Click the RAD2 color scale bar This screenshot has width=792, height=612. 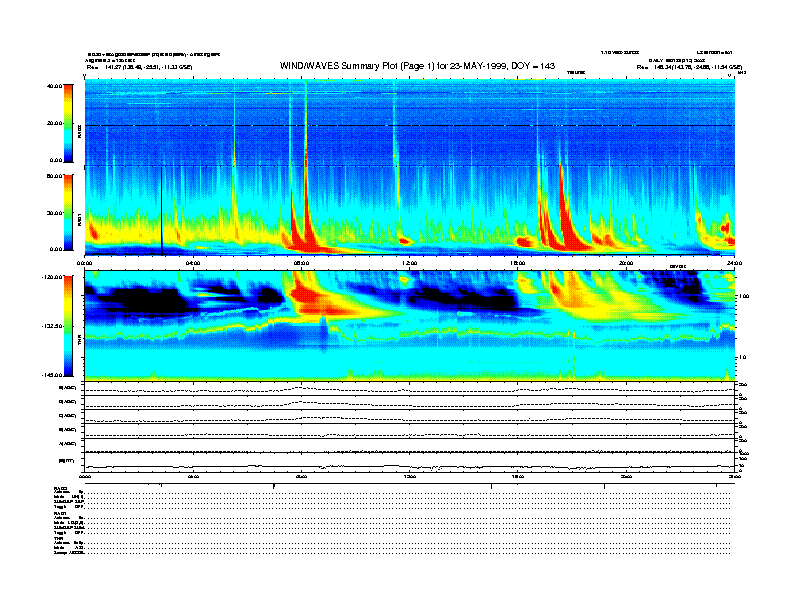click(68, 123)
